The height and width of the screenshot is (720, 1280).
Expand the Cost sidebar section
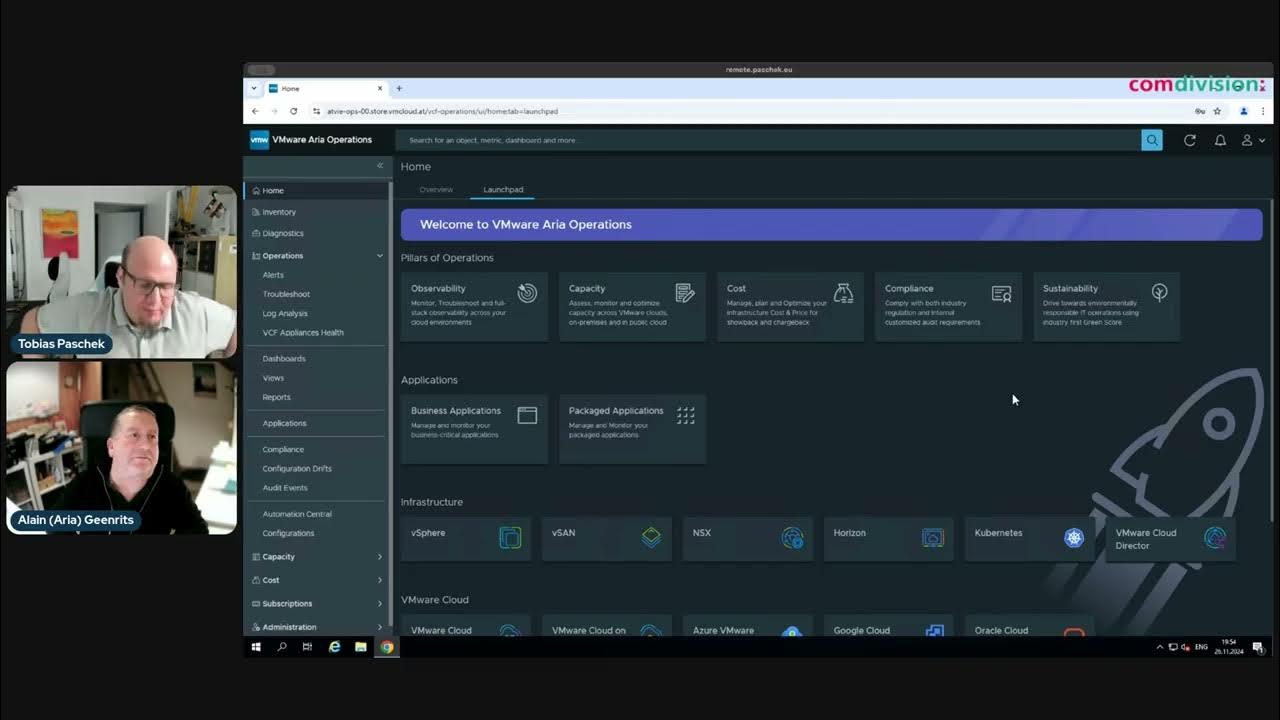380,580
